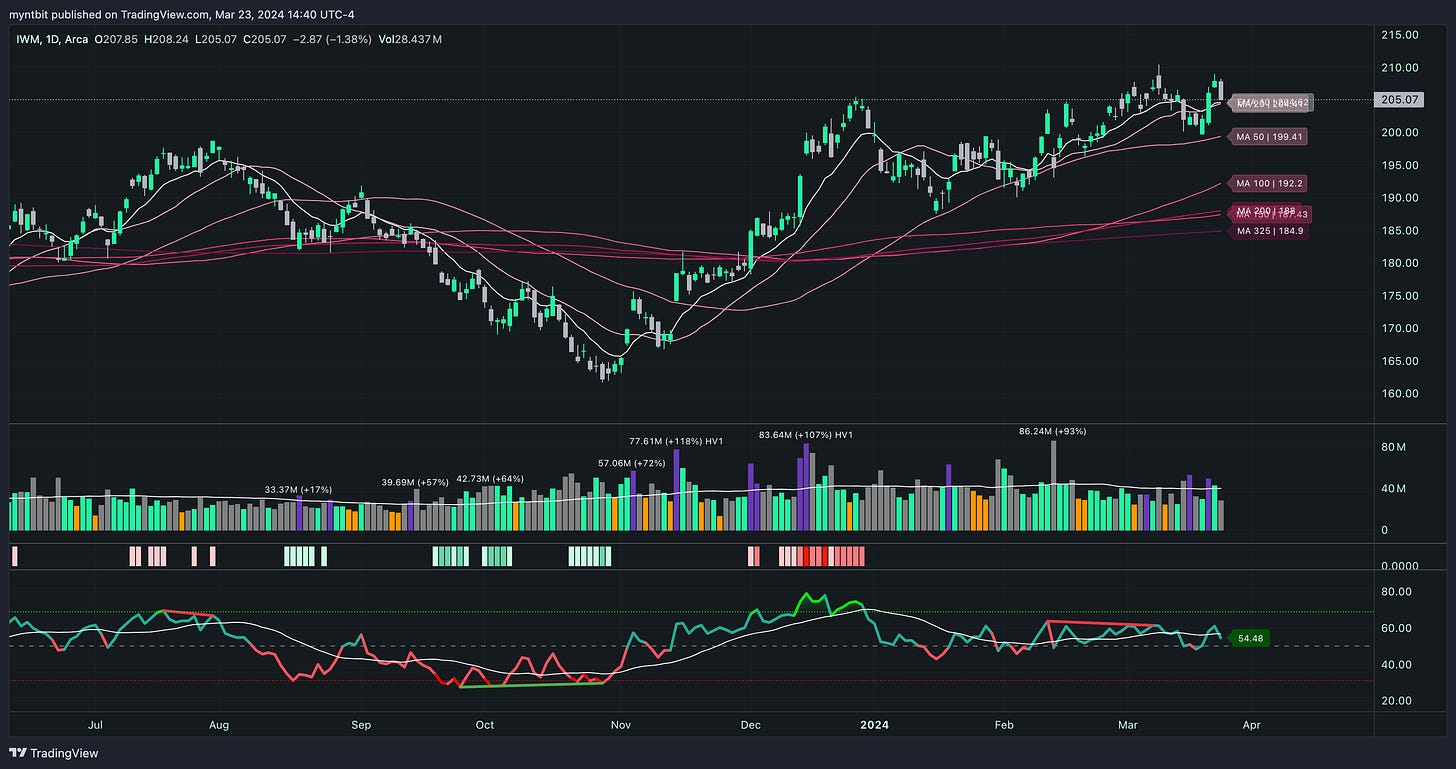Click the 86.24M (+93%) volume annotation
Image resolution: width=1456 pixels, height=769 pixels.
tap(1052, 431)
